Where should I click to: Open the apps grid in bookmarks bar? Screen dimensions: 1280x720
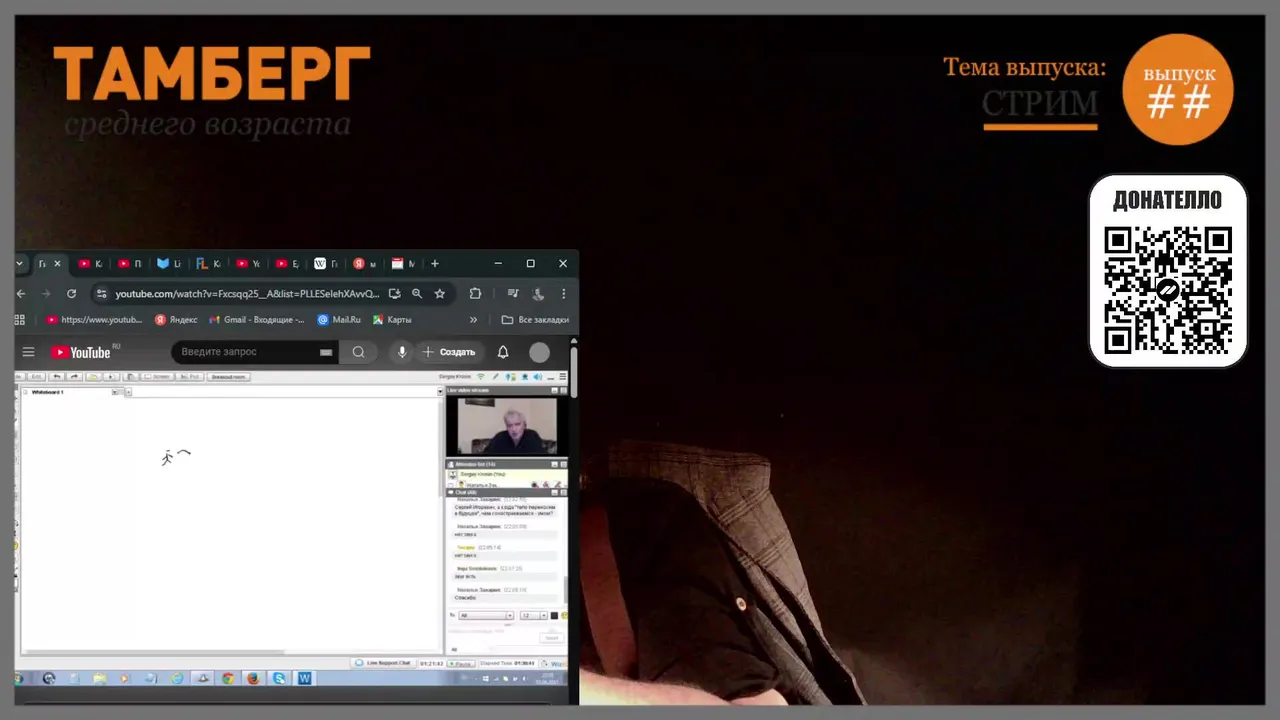coord(20,320)
